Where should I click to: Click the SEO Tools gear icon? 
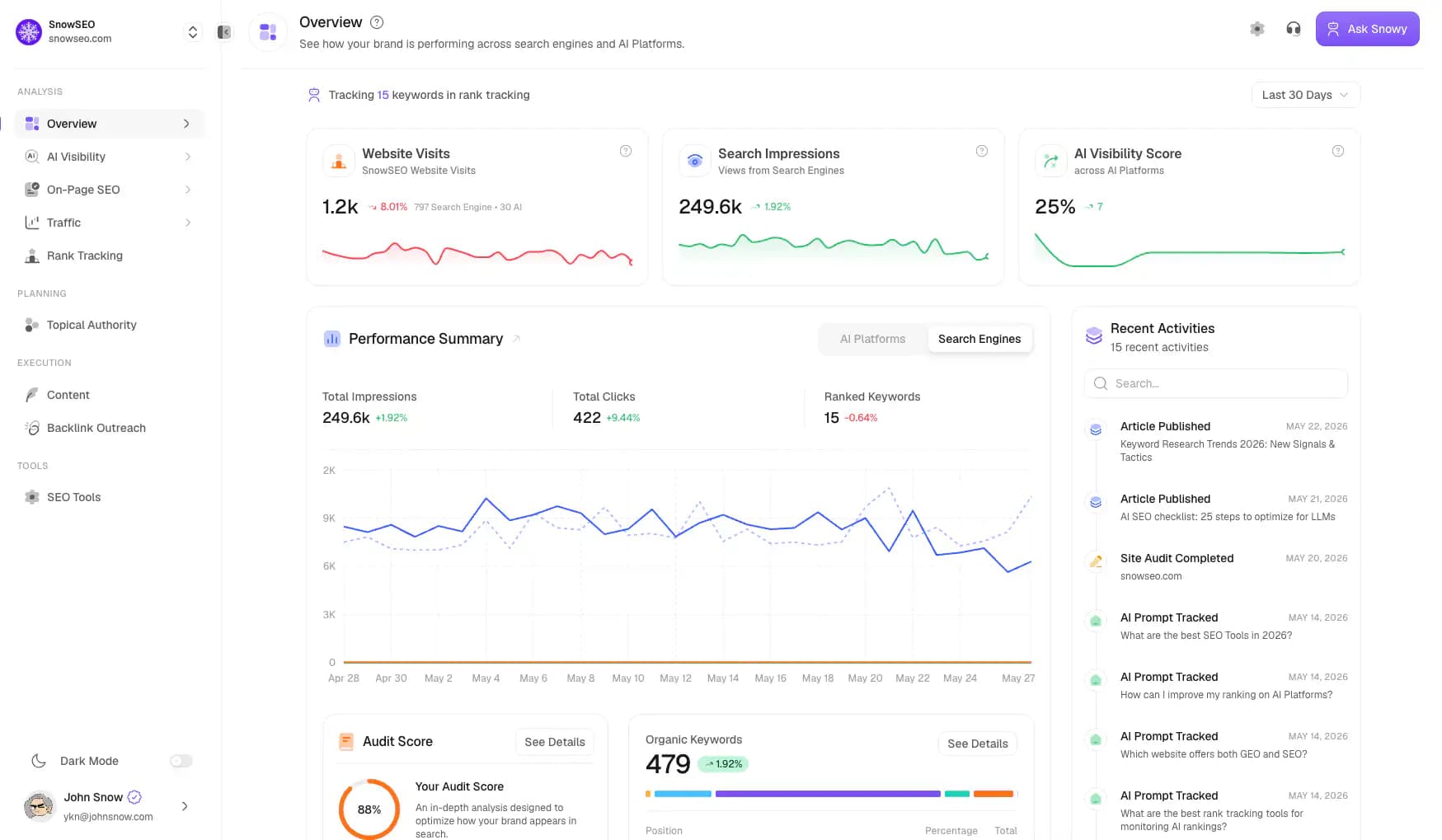pos(32,497)
